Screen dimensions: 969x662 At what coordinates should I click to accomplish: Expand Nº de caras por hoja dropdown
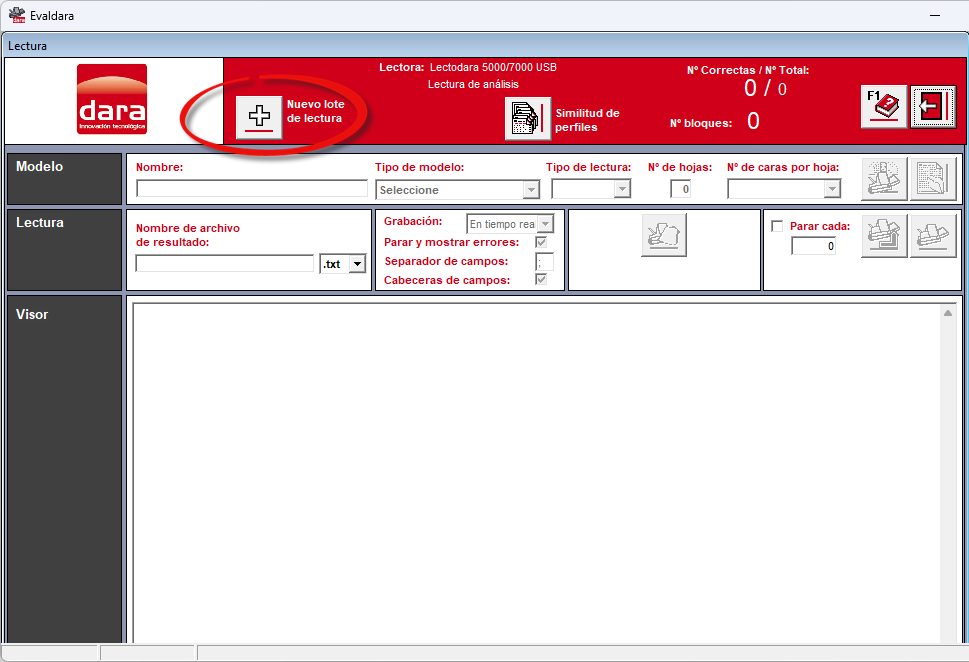(784, 189)
